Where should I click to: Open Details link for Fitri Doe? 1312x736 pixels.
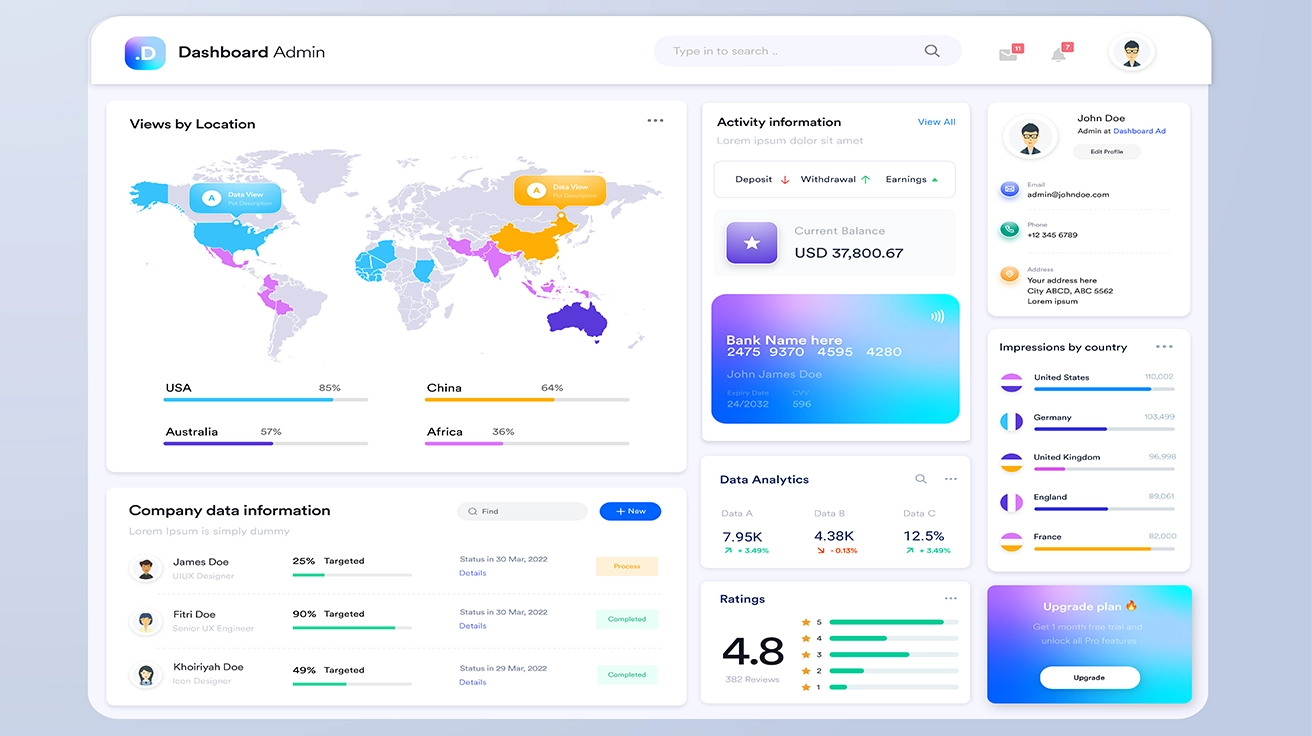473,626
